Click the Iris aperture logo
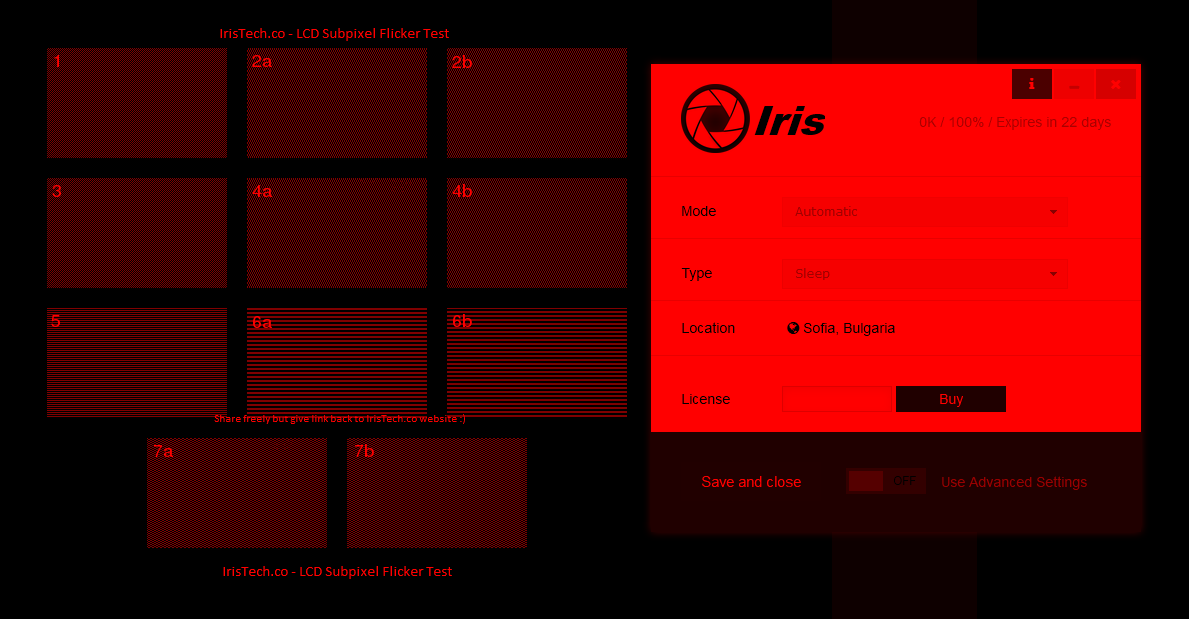The height and width of the screenshot is (619, 1189). coord(715,118)
